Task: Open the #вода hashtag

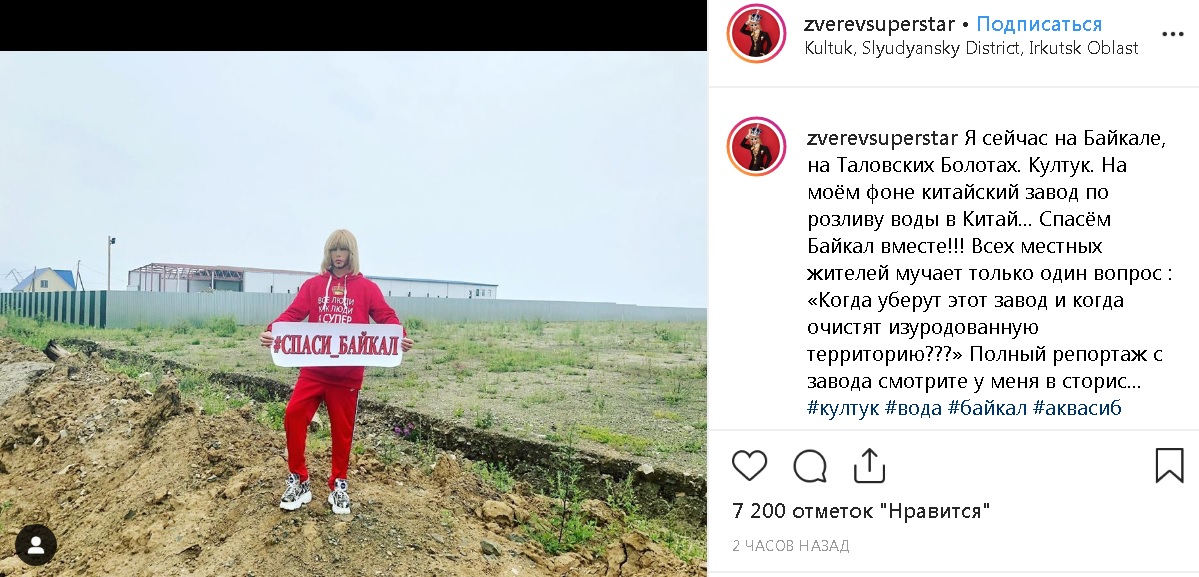Action: click(914, 408)
